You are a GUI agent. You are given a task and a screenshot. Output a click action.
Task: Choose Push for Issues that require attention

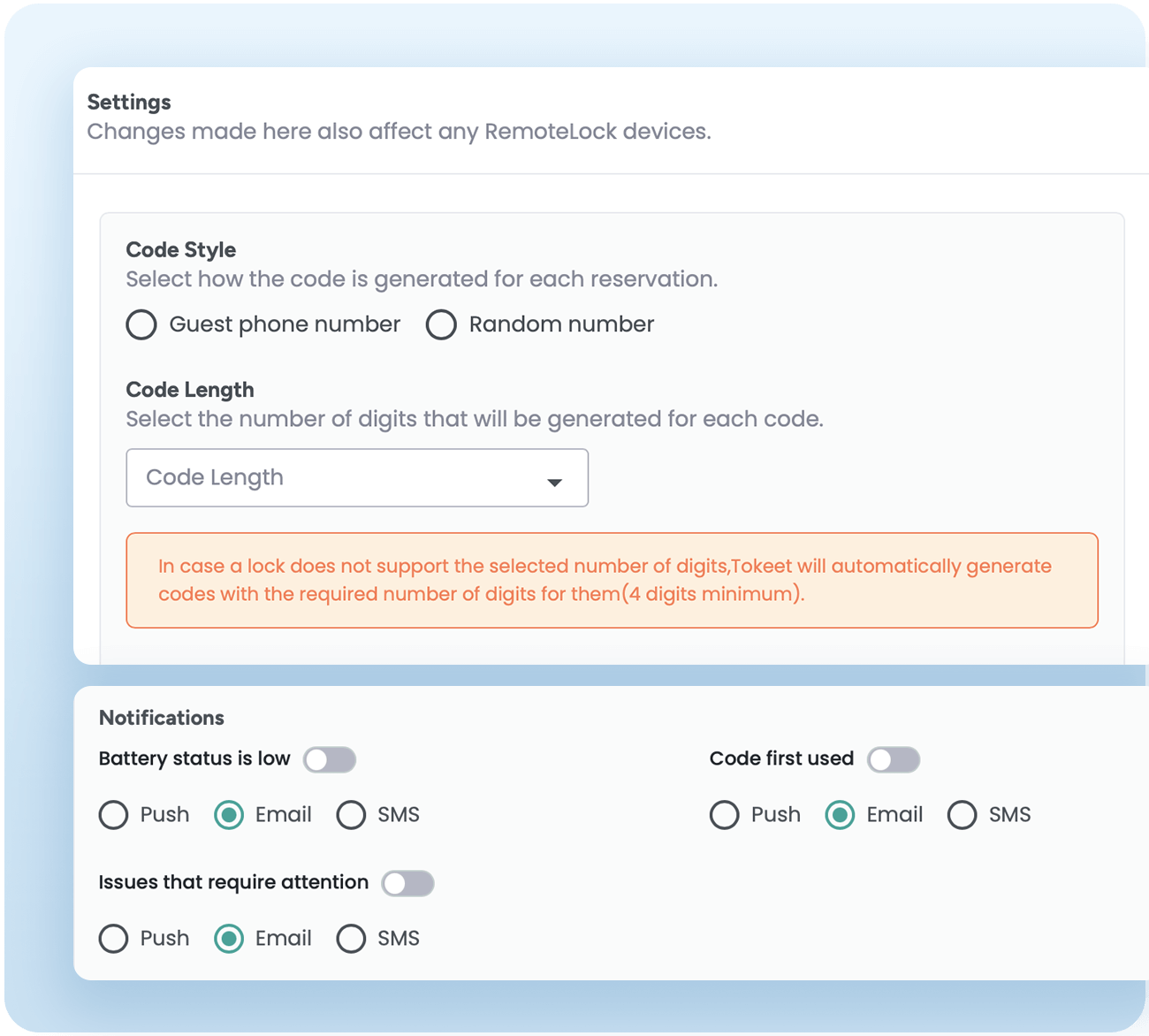click(x=114, y=938)
